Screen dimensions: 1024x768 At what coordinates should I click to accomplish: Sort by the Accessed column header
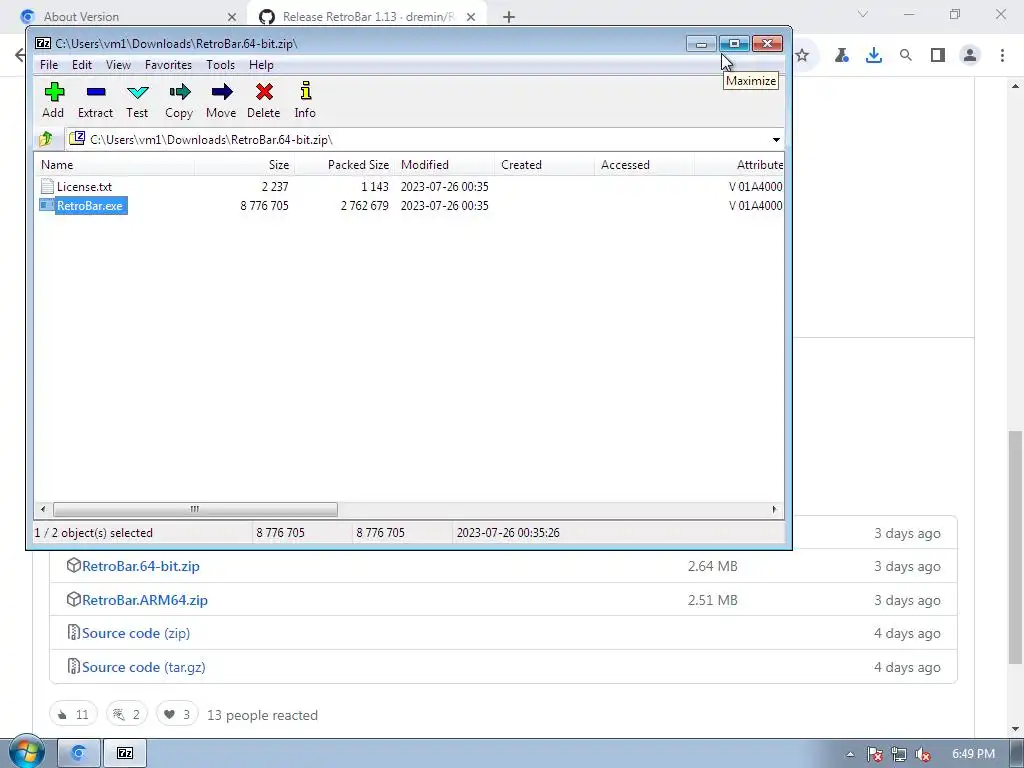coord(645,165)
